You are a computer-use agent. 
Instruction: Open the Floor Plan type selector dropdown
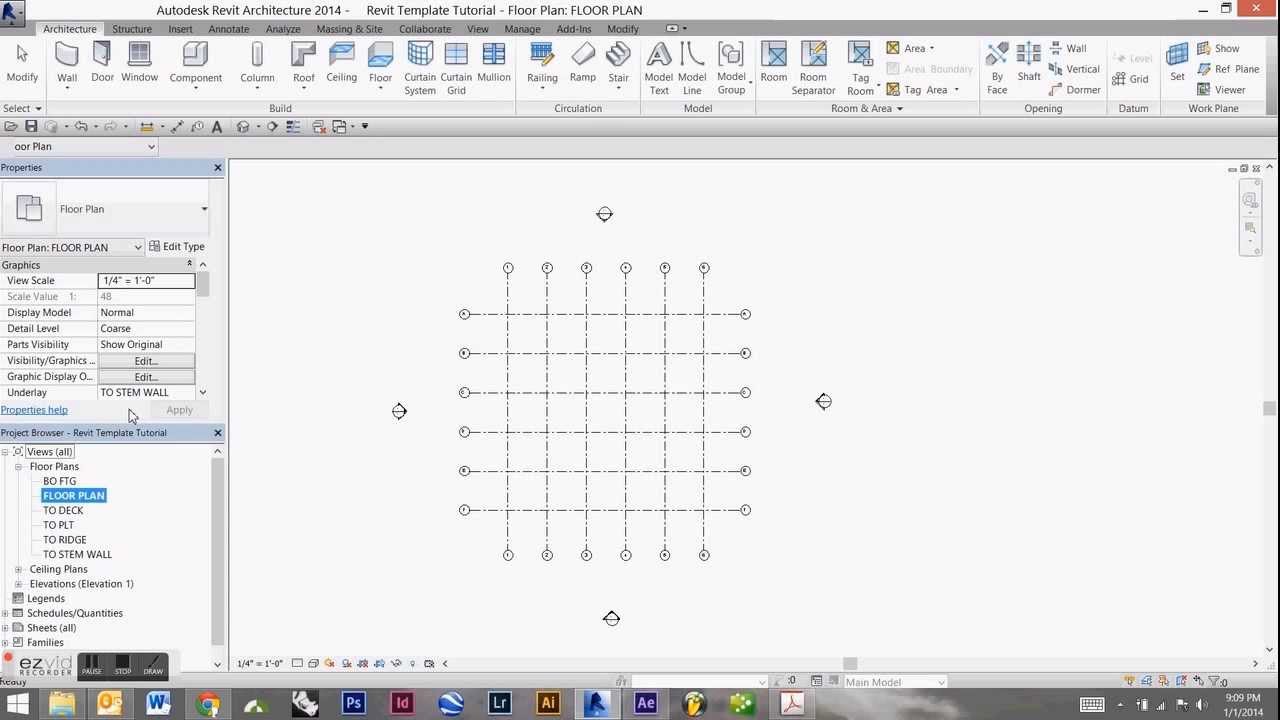click(x=204, y=209)
